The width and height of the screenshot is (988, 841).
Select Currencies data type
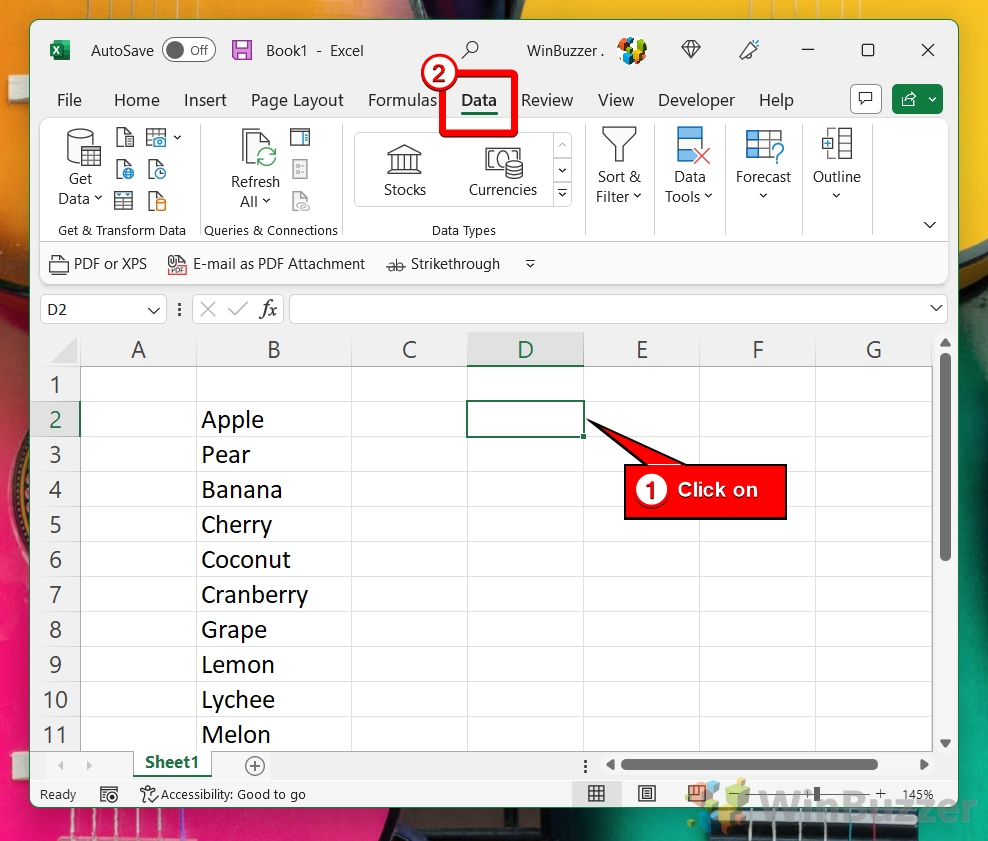pyautogui.click(x=503, y=170)
